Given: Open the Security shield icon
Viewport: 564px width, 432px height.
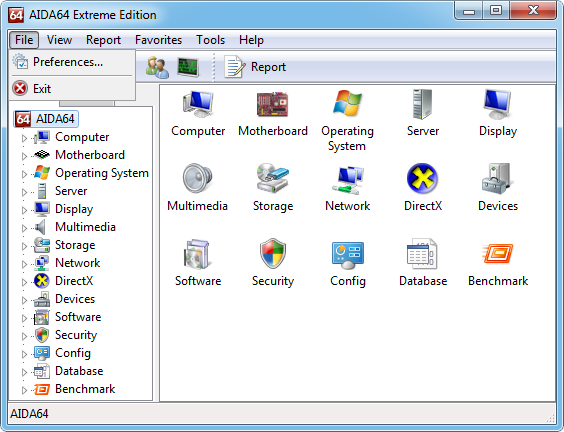Looking at the screenshot, I should coord(273,253).
